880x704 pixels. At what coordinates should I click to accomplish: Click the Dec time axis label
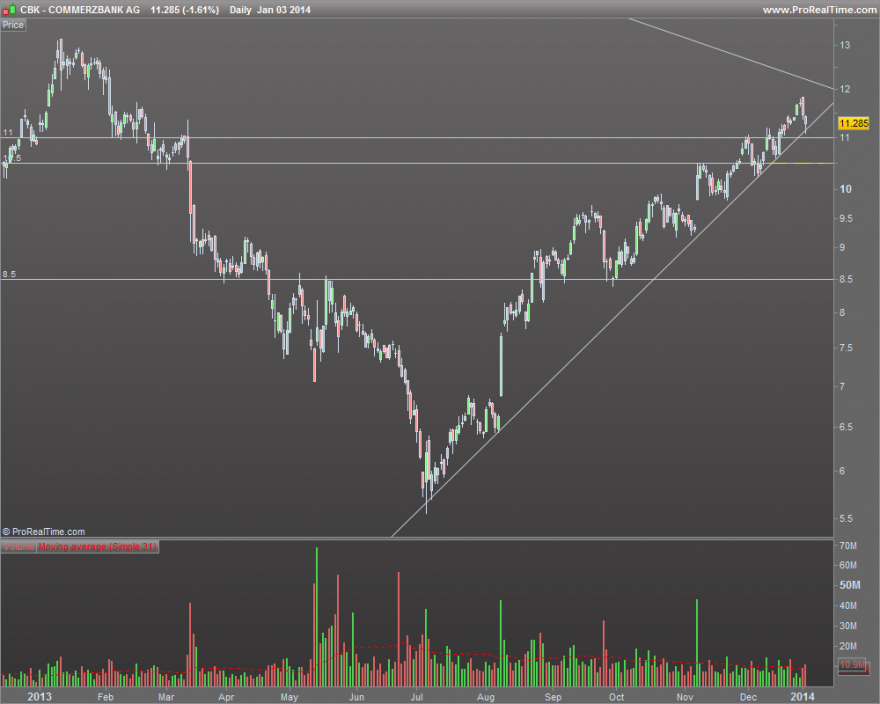point(748,697)
